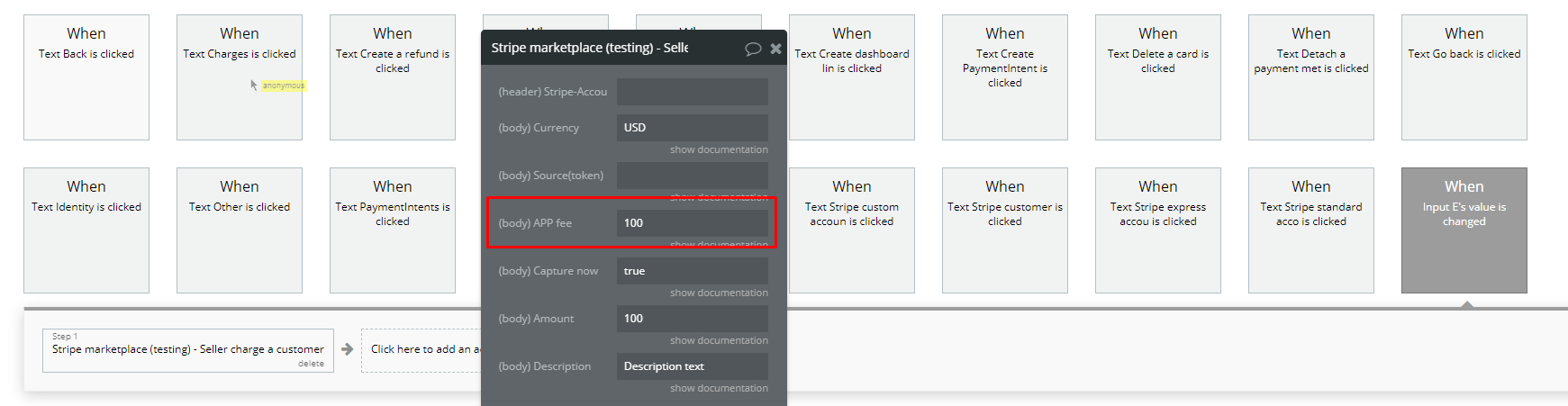The height and width of the screenshot is (406, 1568).
Task: Click the '(body) Description' label
Action: pyautogui.click(x=545, y=366)
